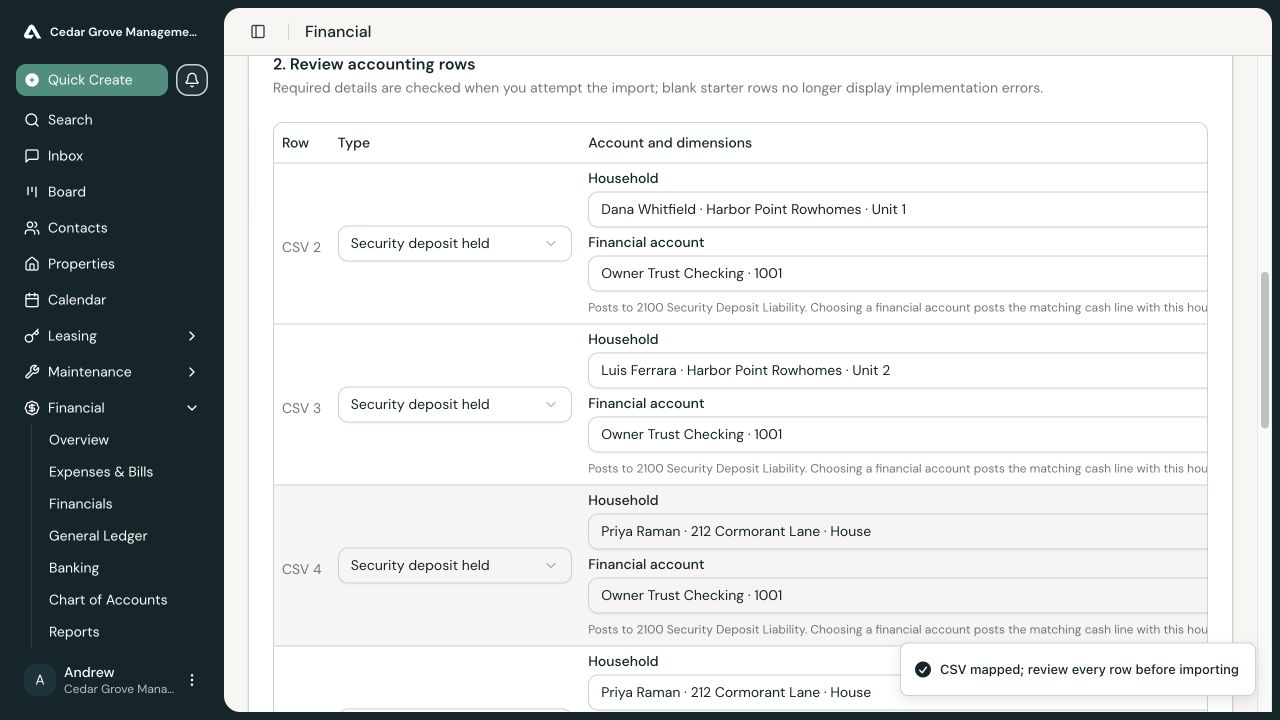Screen dimensions: 1280x720
Task: Click the Contacts people icon
Action: [x=32, y=228]
